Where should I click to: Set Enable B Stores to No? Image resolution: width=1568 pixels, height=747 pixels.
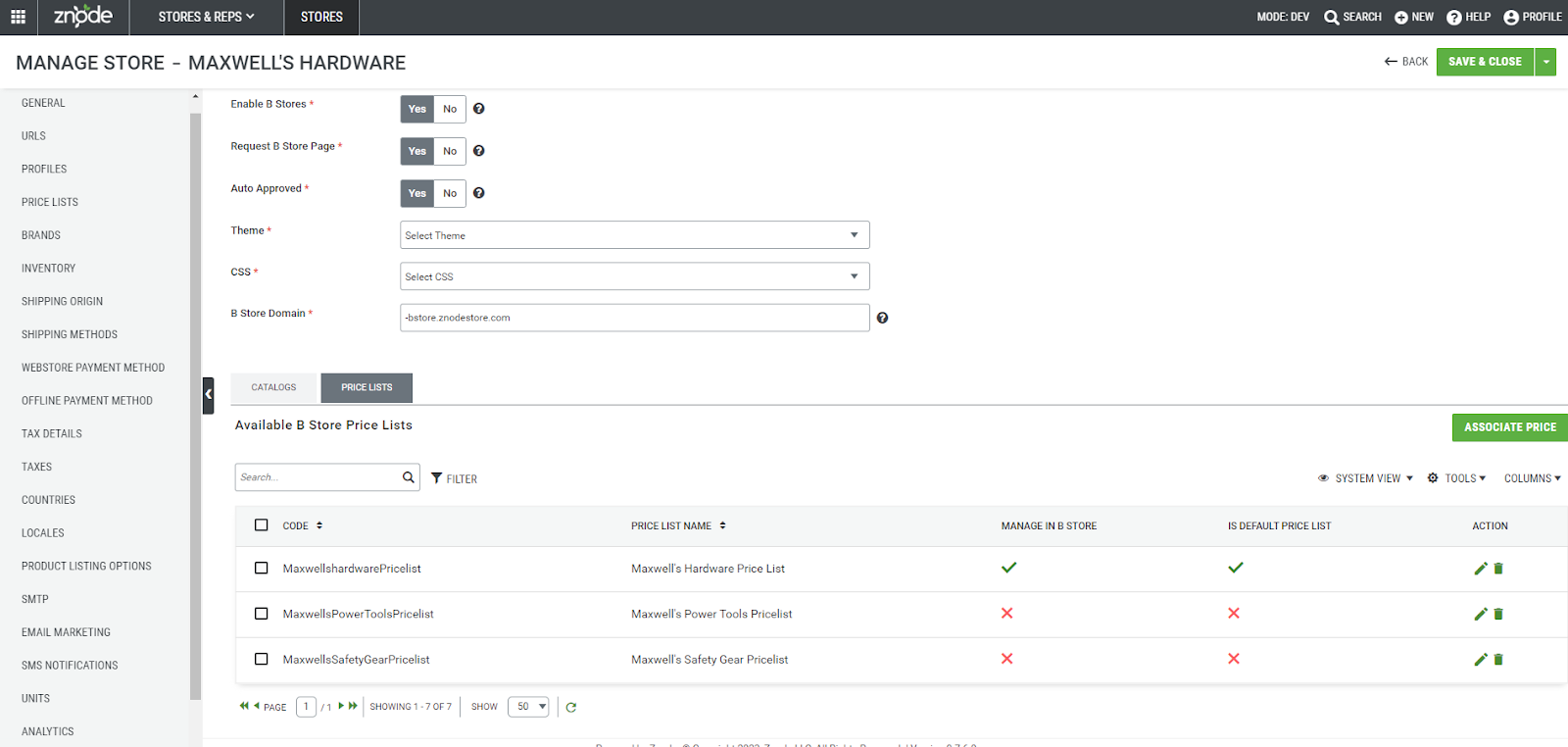pos(450,109)
